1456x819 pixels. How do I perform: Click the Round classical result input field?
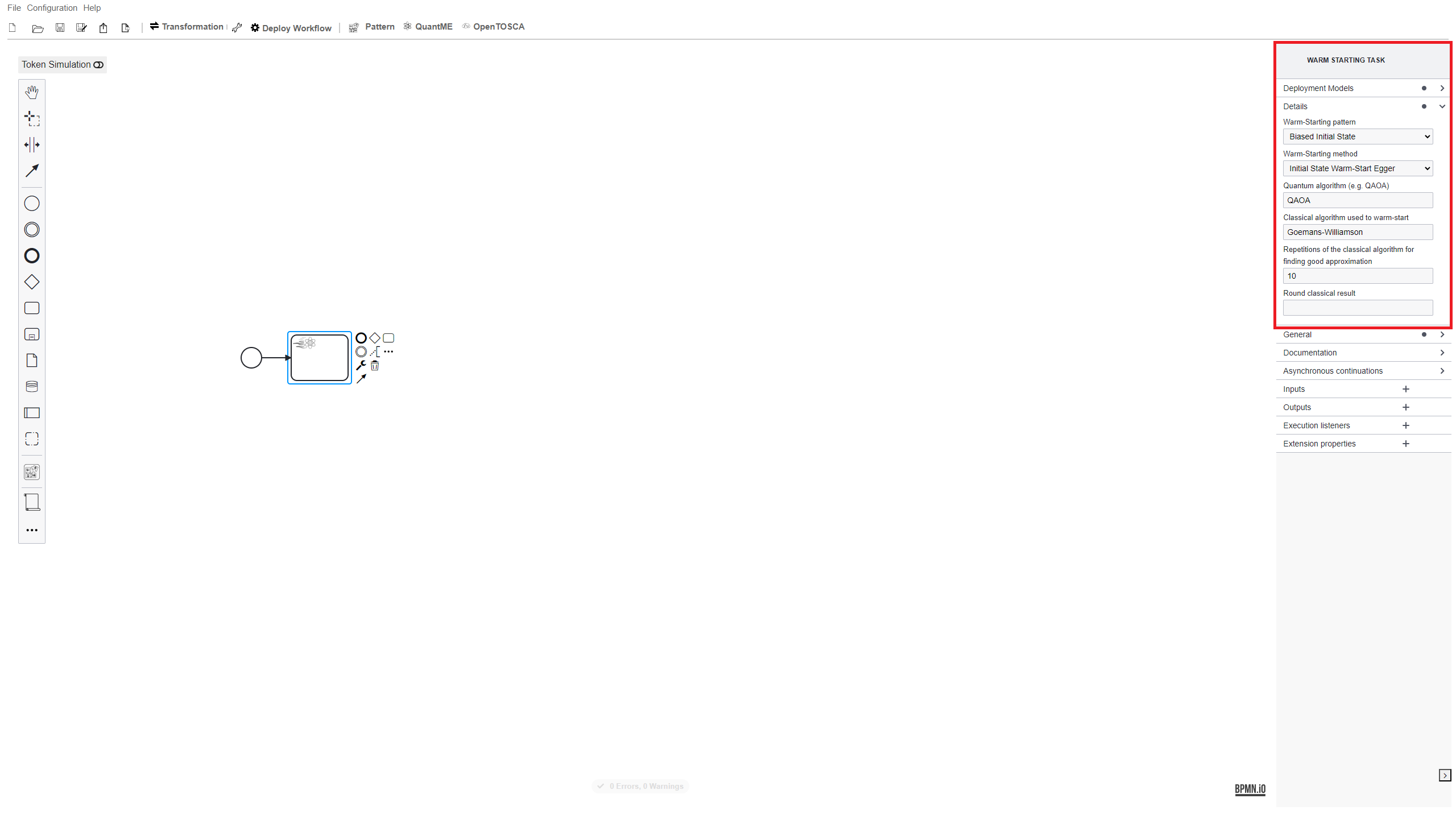pos(1358,307)
